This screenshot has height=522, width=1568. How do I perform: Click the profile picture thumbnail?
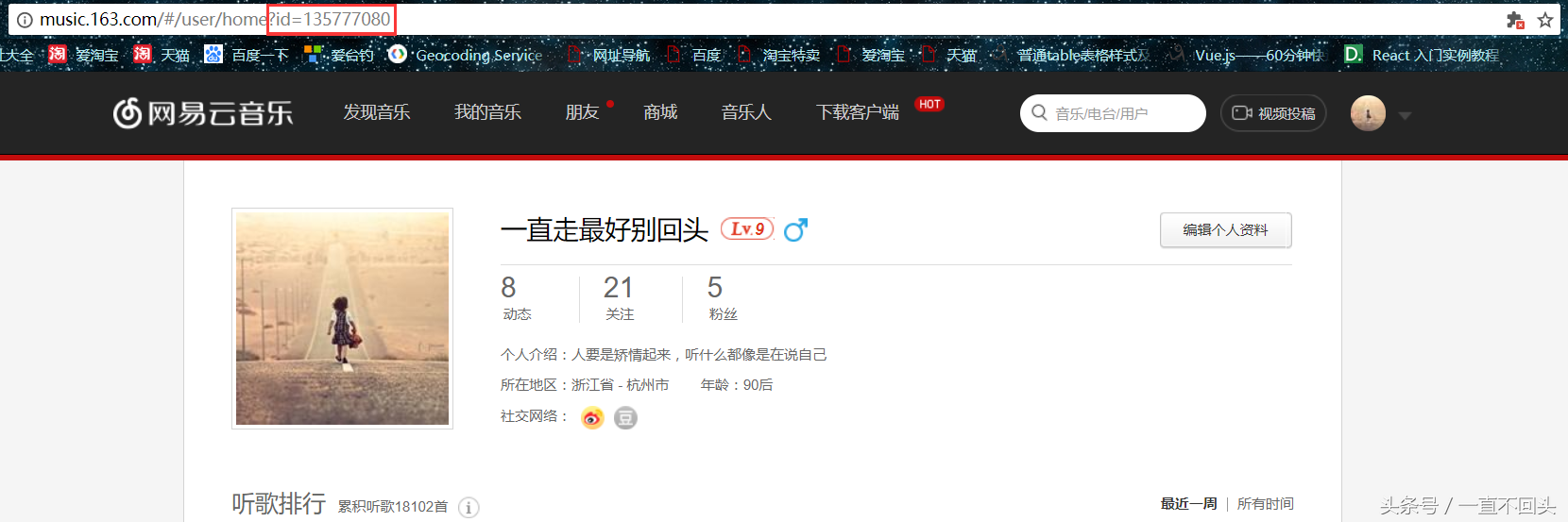pyautogui.click(x=342, y=318)
